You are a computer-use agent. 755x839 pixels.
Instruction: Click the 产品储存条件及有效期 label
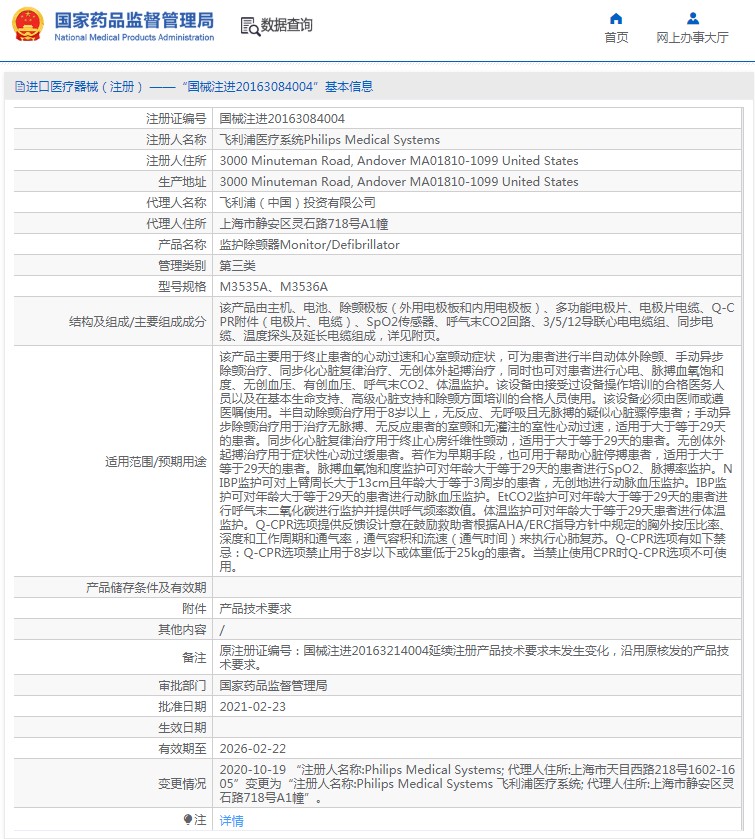pyautogui.click(x=146, y=588)
